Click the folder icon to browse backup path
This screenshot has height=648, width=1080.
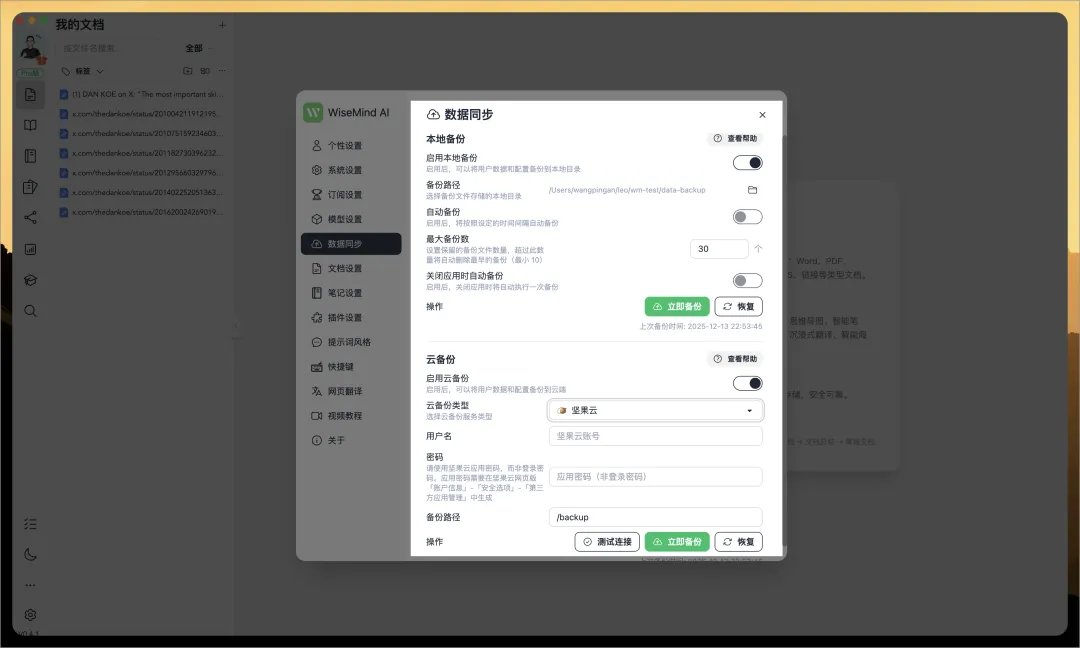753,190
